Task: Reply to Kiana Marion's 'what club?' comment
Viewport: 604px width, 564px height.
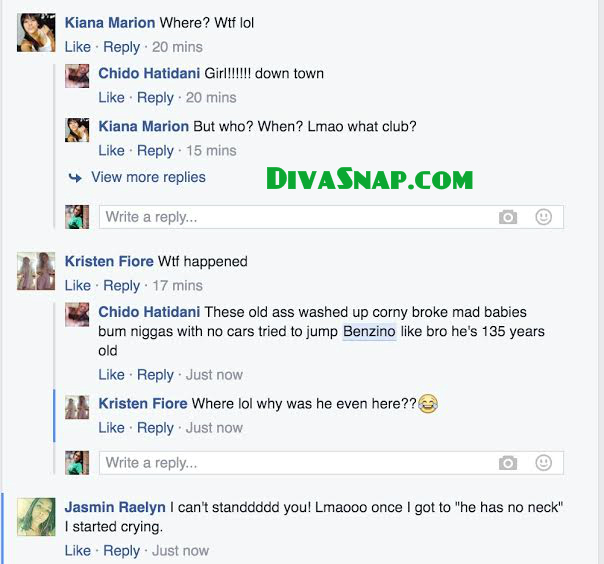Action: point(155,151)
